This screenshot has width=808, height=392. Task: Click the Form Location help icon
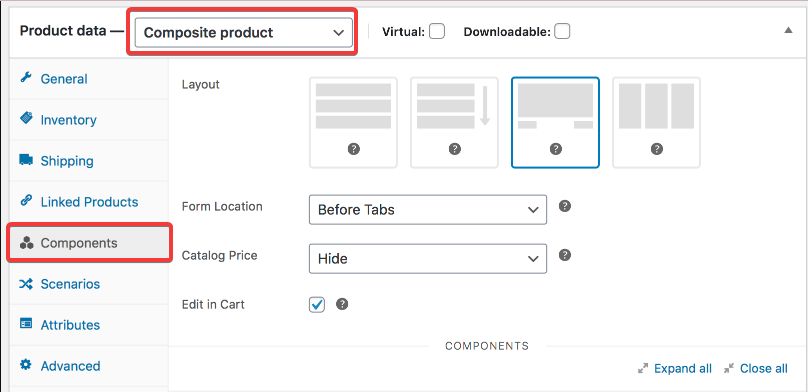[x=565, y=206]
